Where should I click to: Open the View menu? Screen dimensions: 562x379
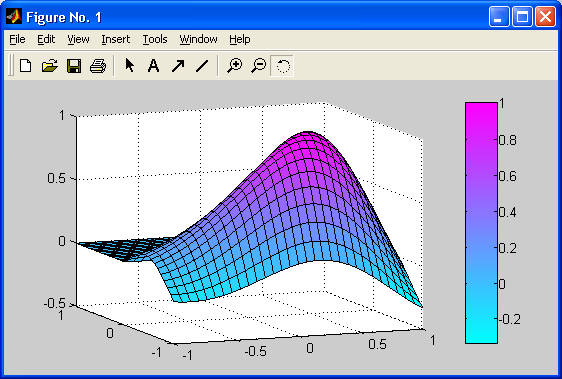(78, 39)
